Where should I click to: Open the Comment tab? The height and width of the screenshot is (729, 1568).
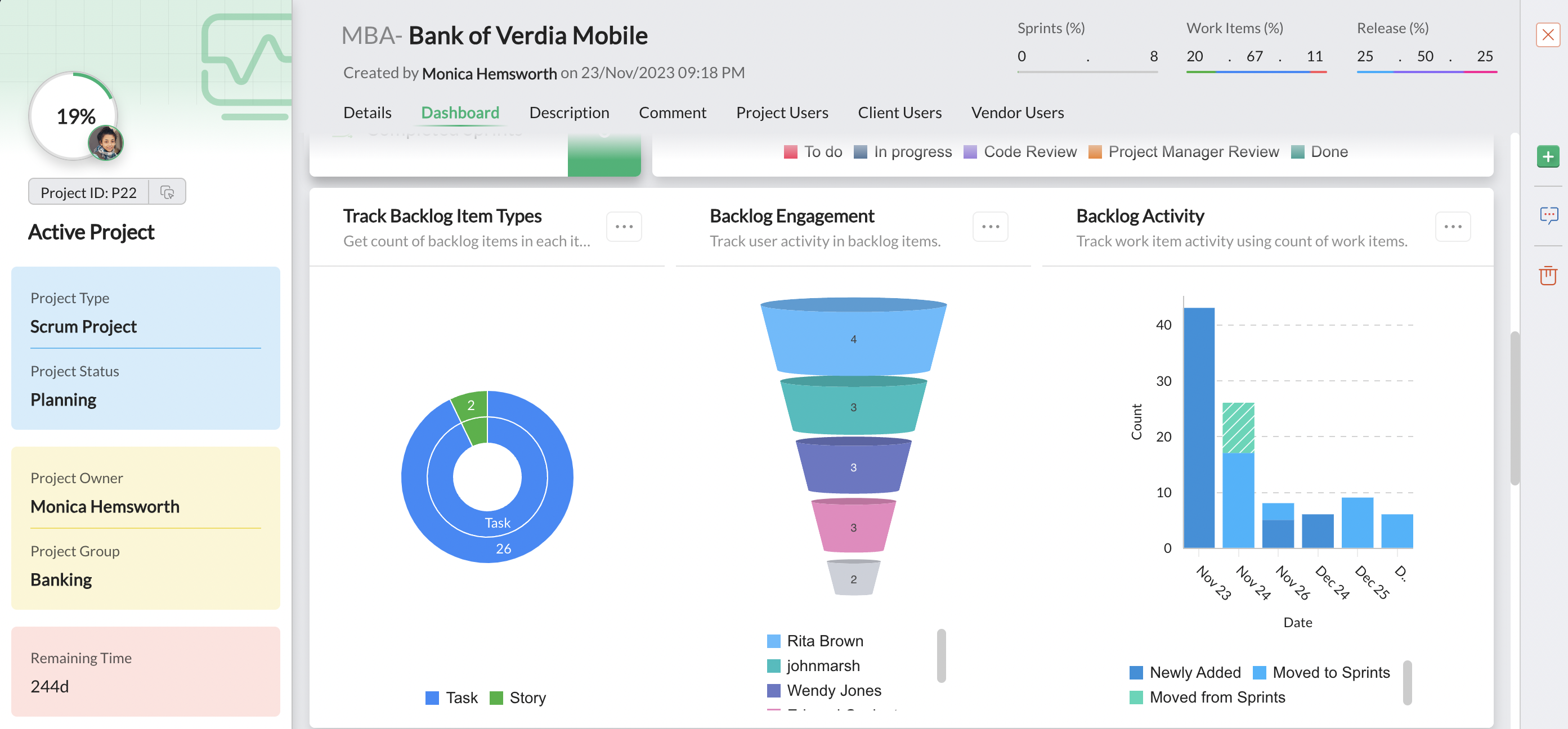(672, 112)
